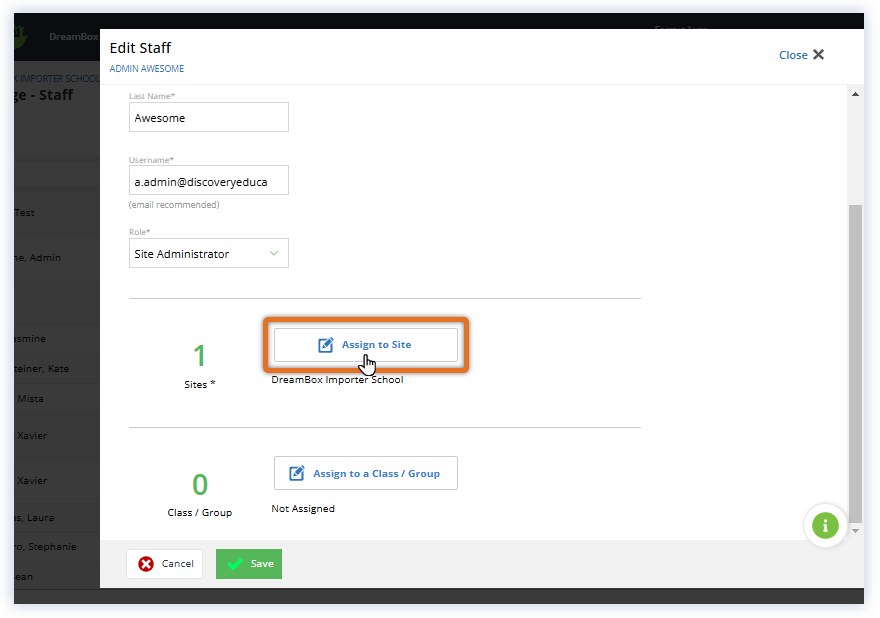Focus the Last Name field containing Awesome

tap(209, 117)
